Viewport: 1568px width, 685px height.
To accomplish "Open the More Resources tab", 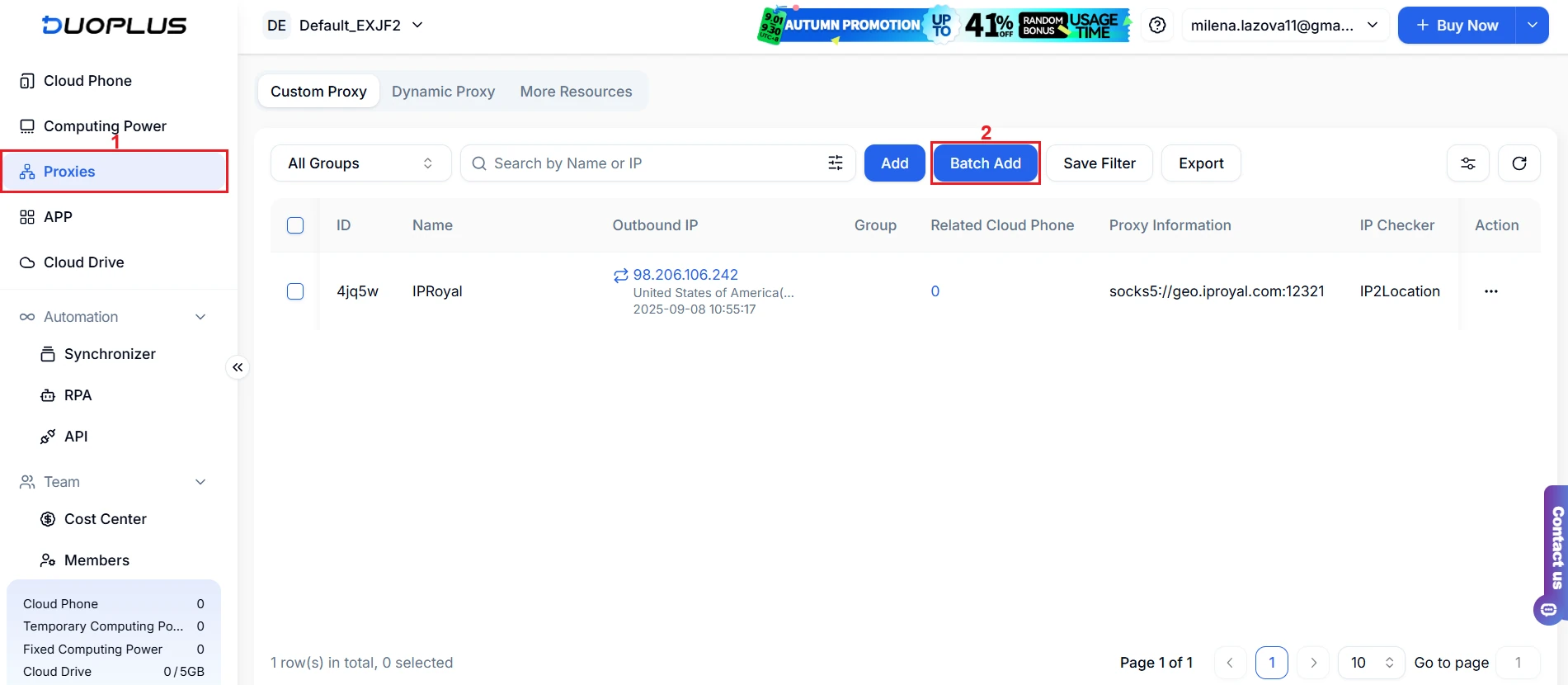I will point(576,92).
